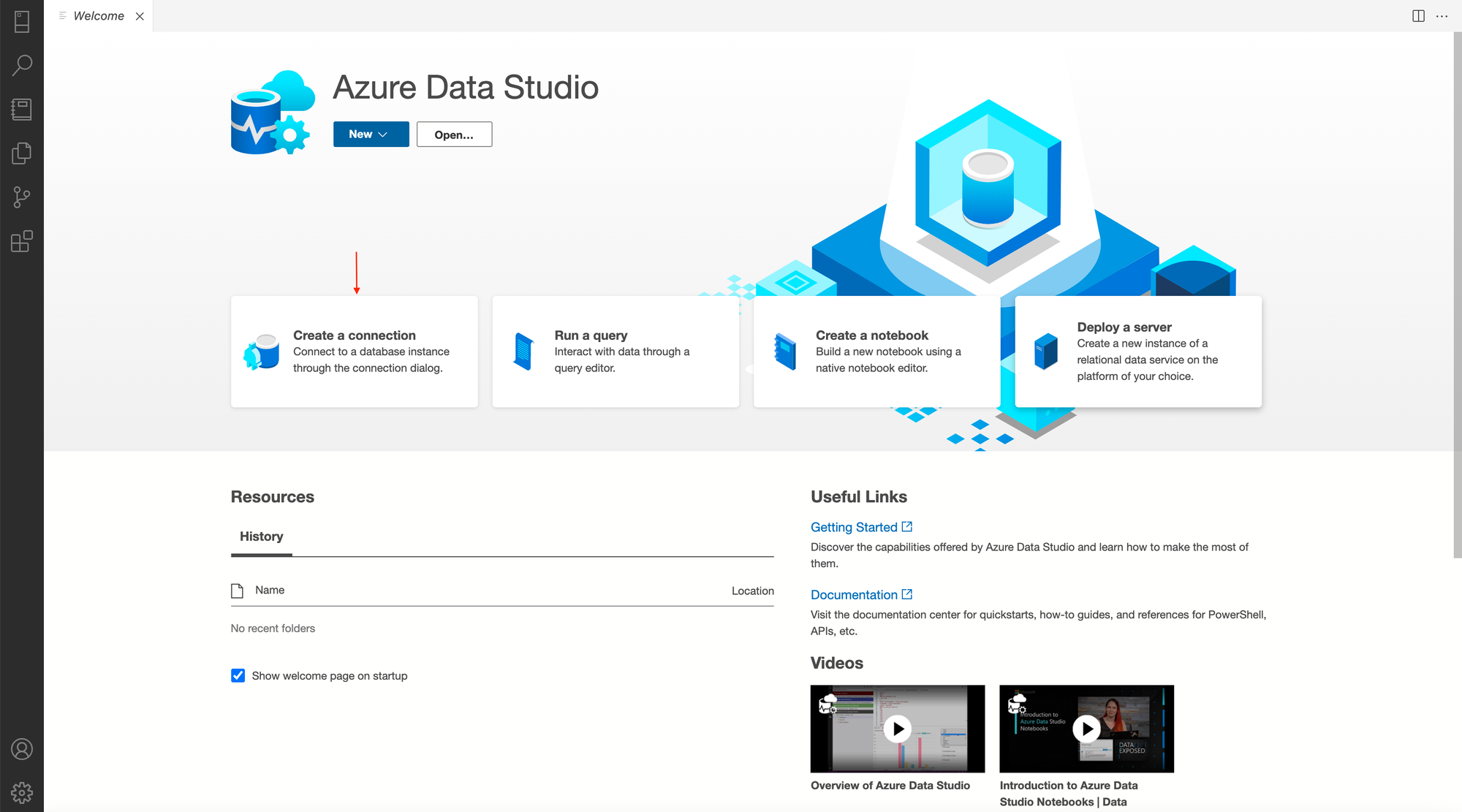Open Source Control from the sidebar
The height and width of the screenshot is (812, 1462).
[22, 197]
